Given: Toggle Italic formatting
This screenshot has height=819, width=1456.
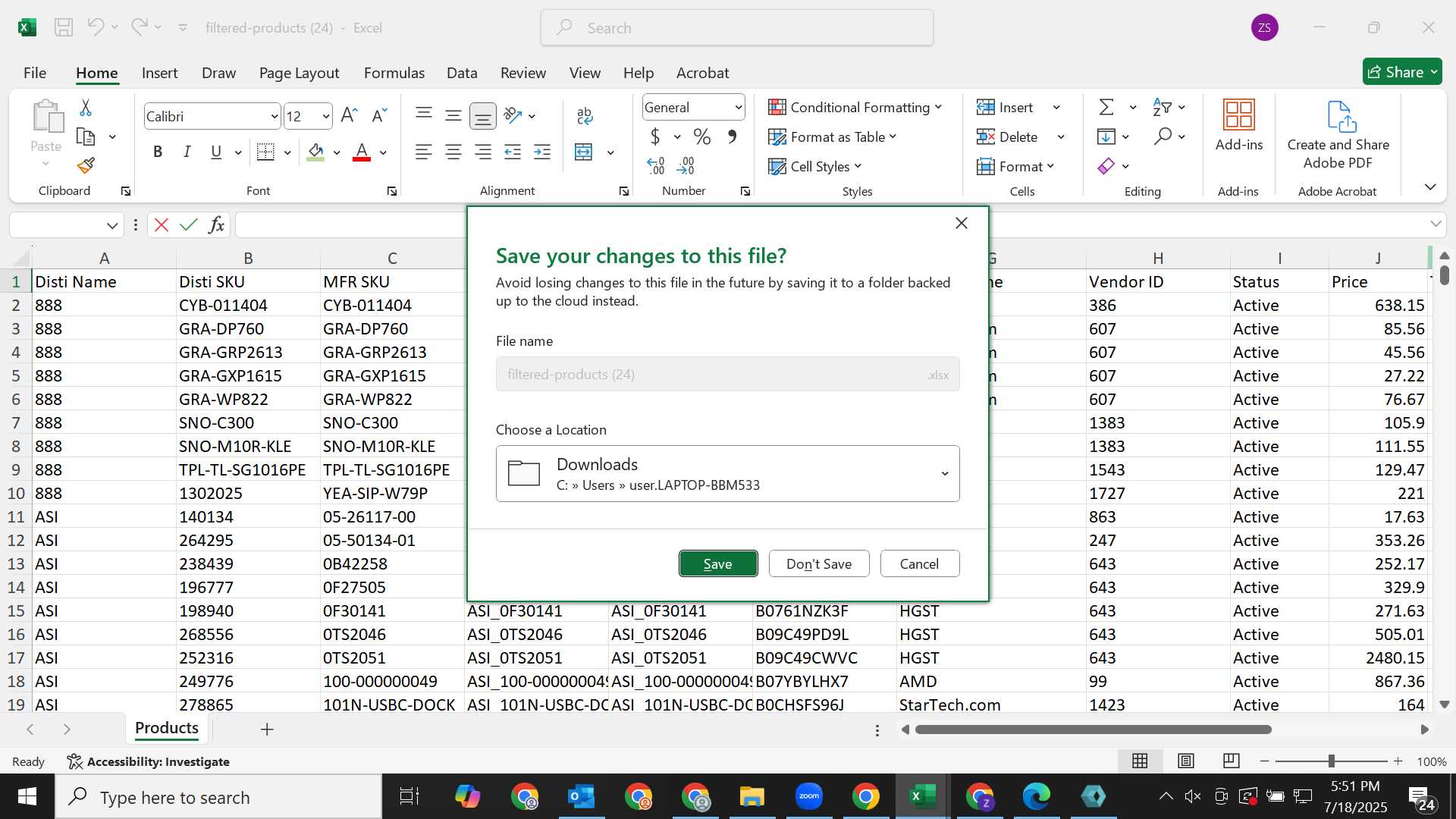Looking at the screenshot, I should (187, 152).
